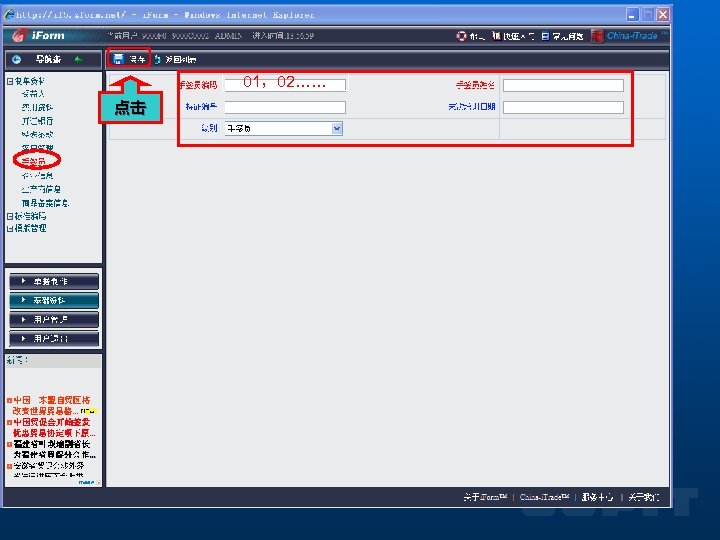Select the tree item just below 手签员
Screen dimensions: 720x540
(x=37, y=175)
